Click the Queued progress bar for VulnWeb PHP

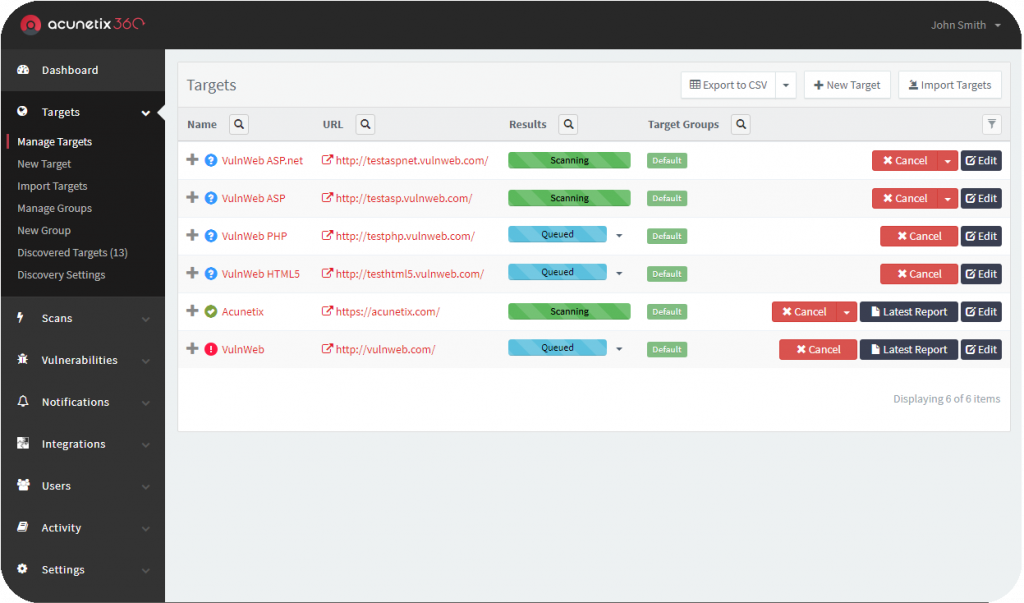(x=557, y=235)
